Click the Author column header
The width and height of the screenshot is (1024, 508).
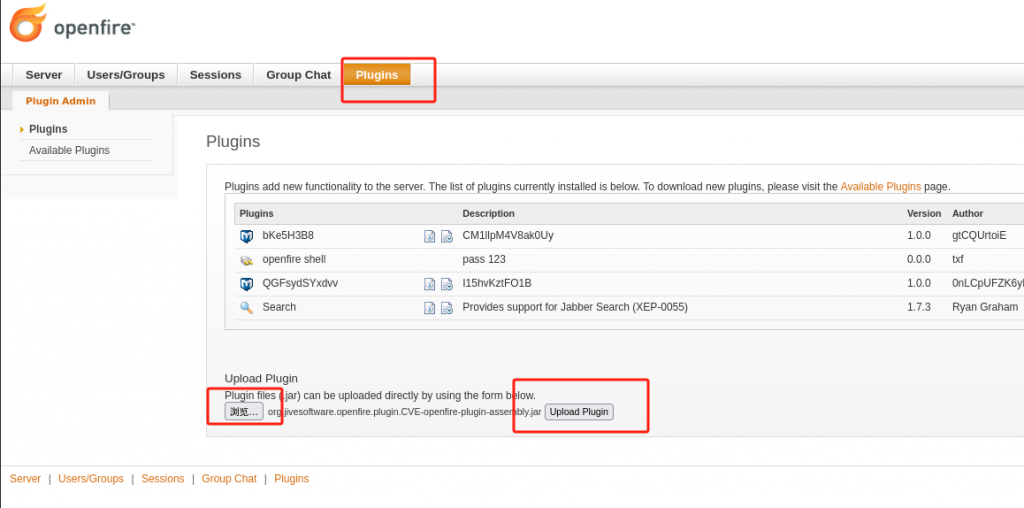point(968,214)
